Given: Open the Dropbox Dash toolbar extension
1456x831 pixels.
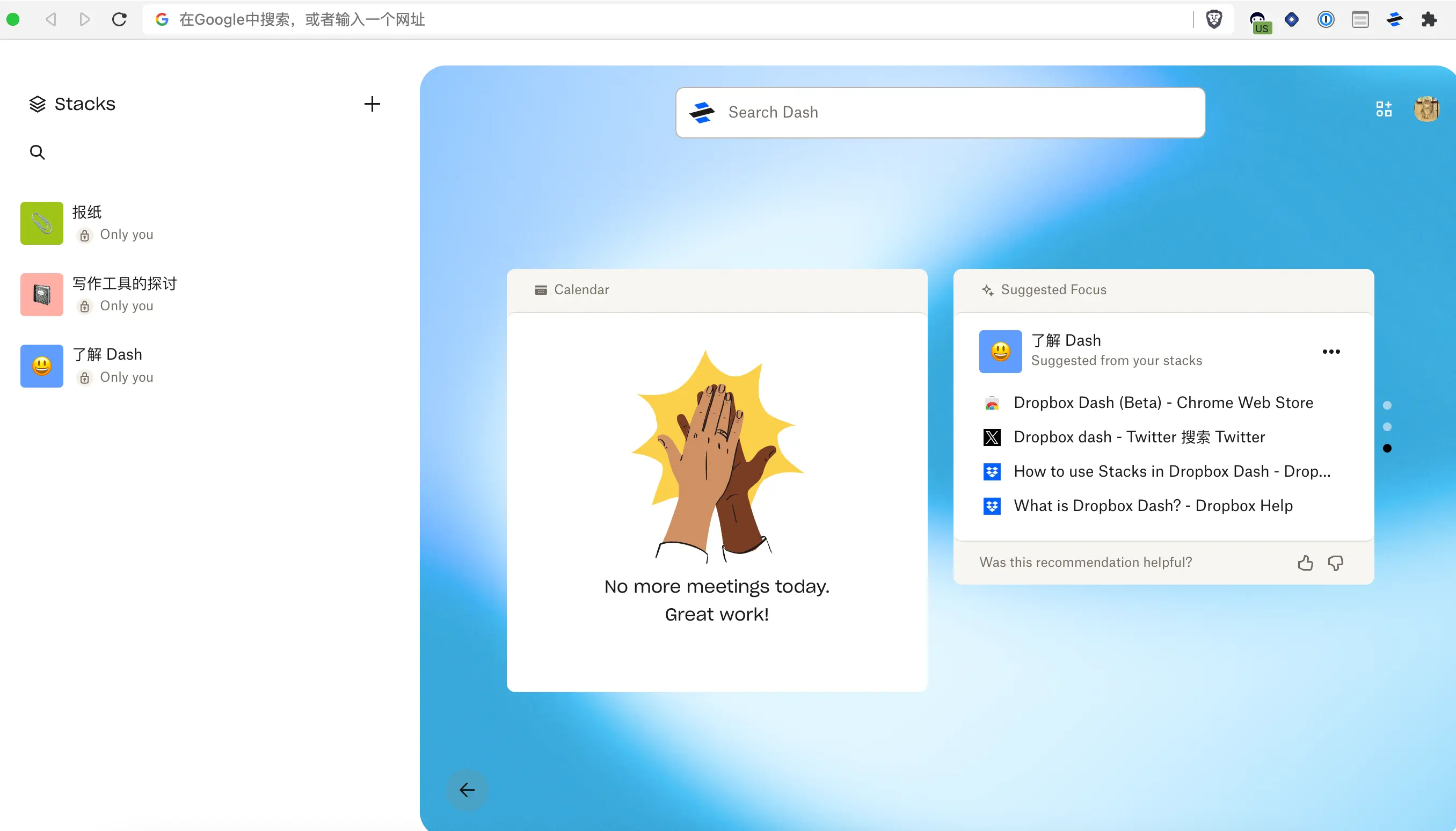Looking at the screenshot, I should tap(1394, 19).
